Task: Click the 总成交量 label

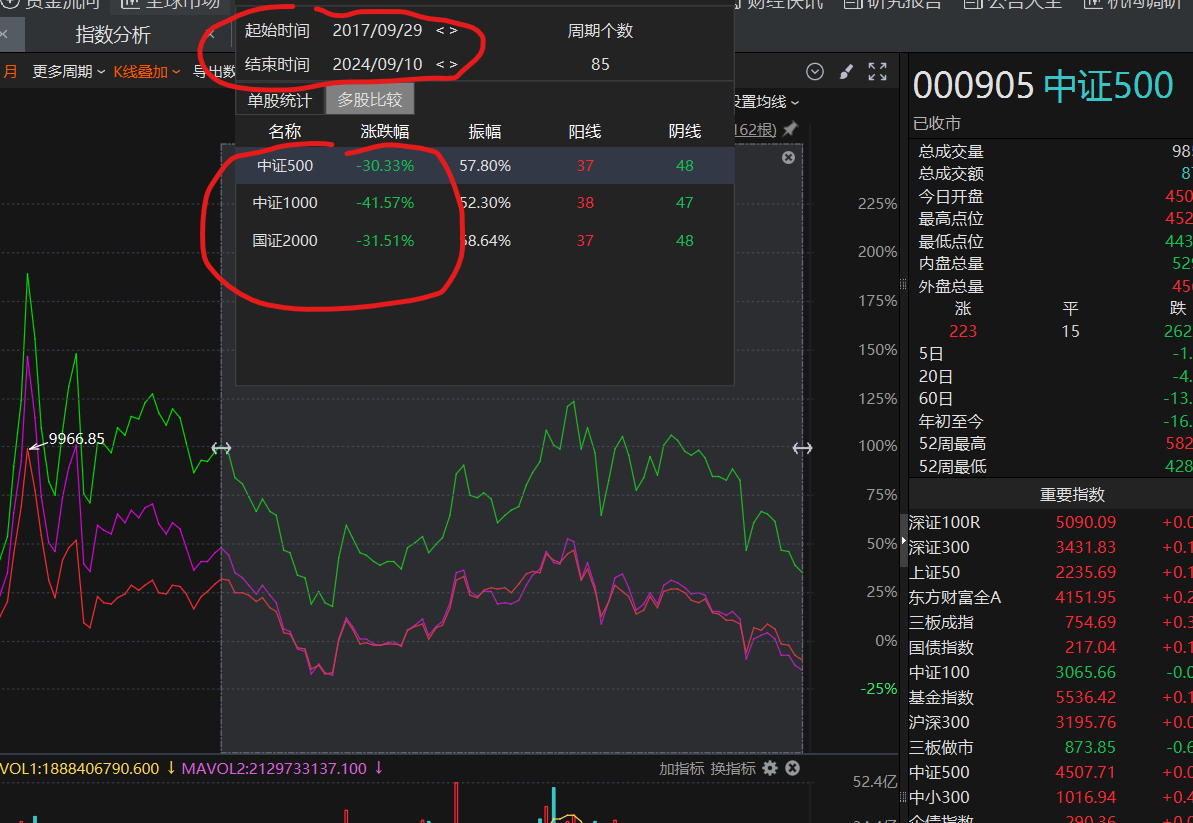Action: pos(951,151)
